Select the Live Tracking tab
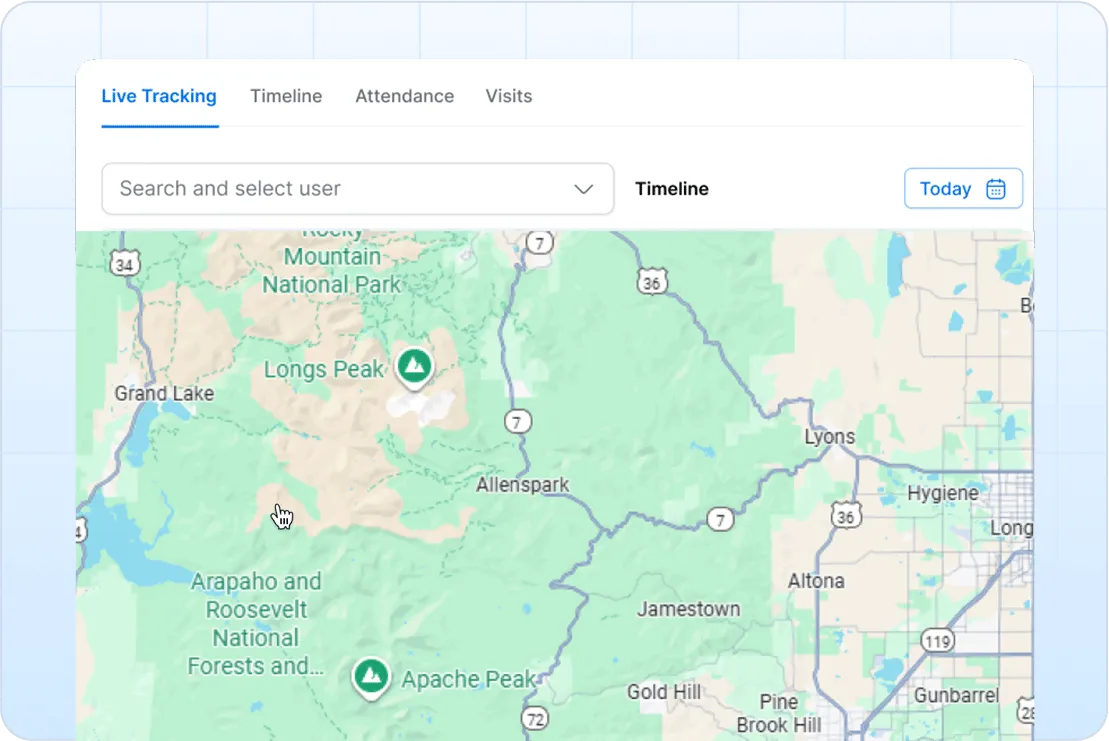The width and height of the screenshot is (1109, 741). point(159,96)
